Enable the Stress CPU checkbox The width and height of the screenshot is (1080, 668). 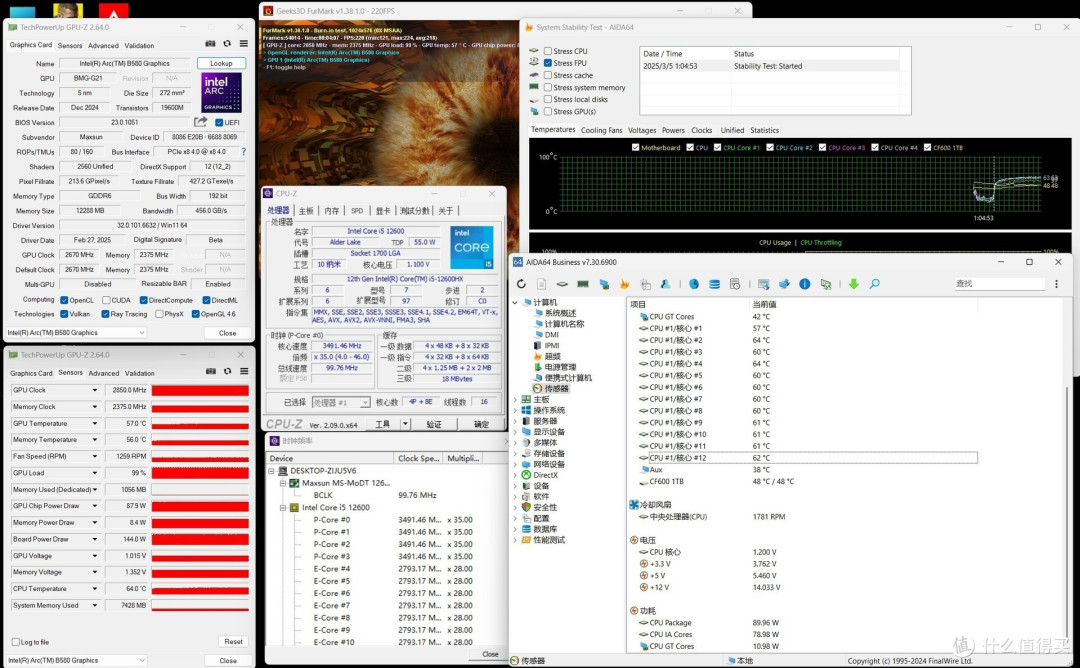coord(548,51)
